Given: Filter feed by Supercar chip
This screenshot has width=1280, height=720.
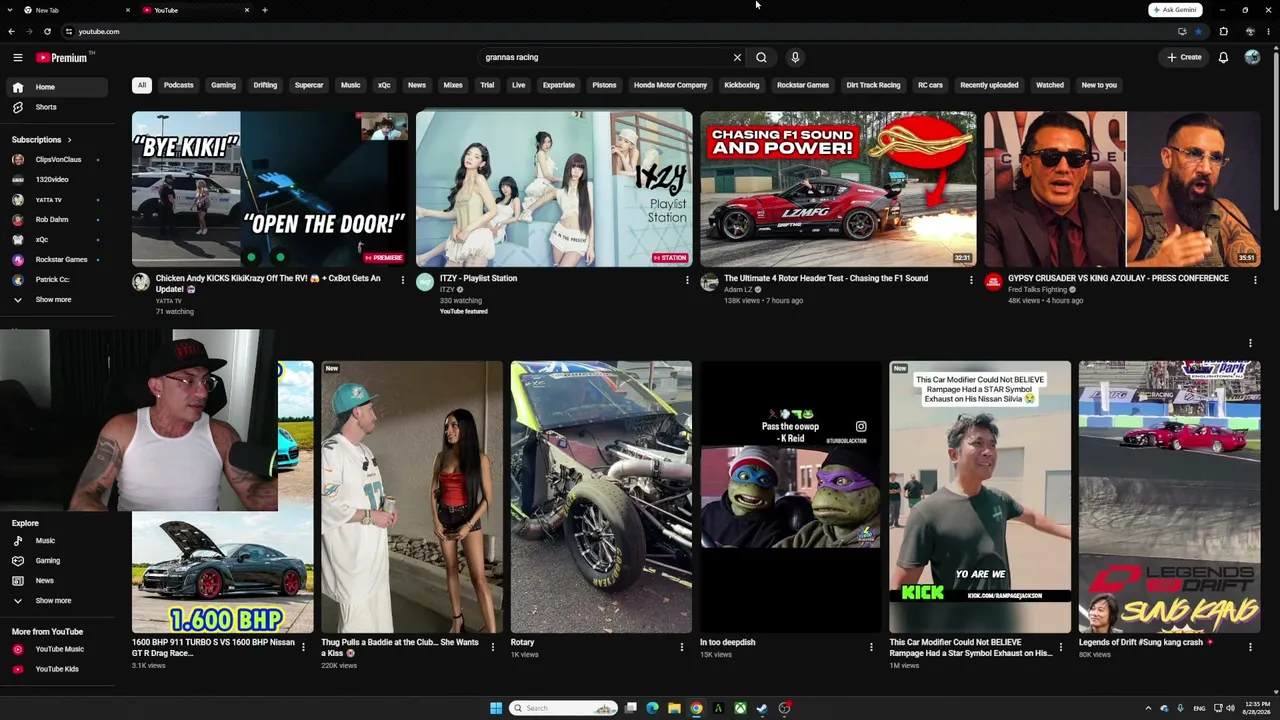Looking at the screenshot, I should (309, 85).
